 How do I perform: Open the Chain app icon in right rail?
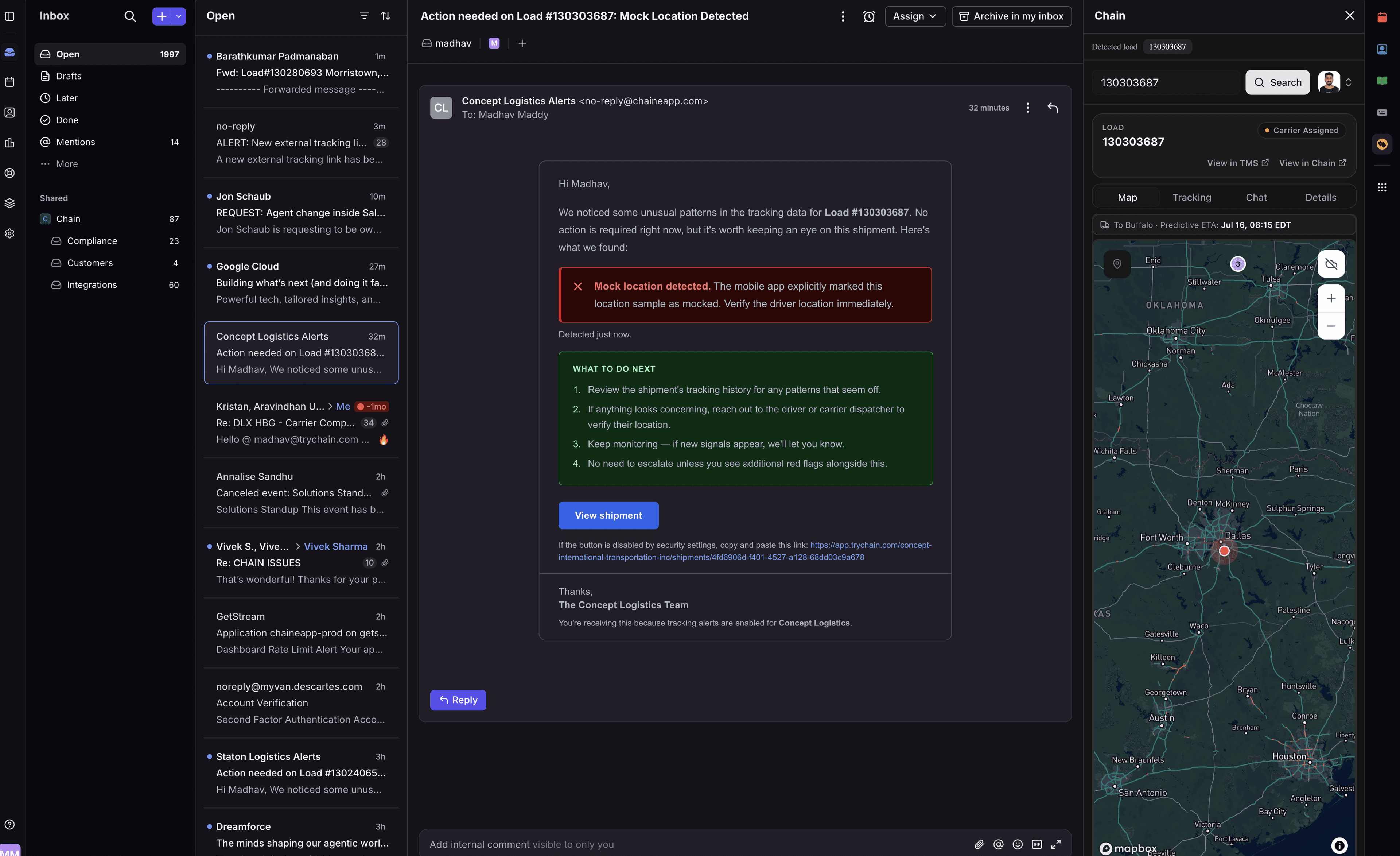coord(1382,144)
